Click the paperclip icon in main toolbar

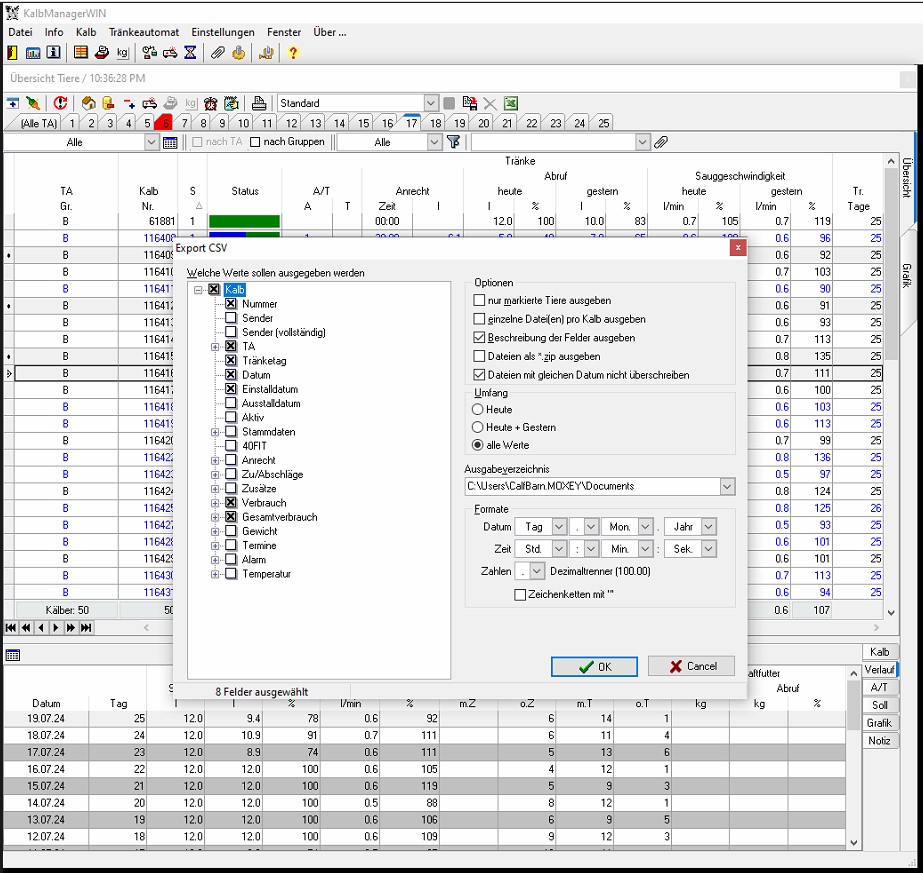pos(217,53)
